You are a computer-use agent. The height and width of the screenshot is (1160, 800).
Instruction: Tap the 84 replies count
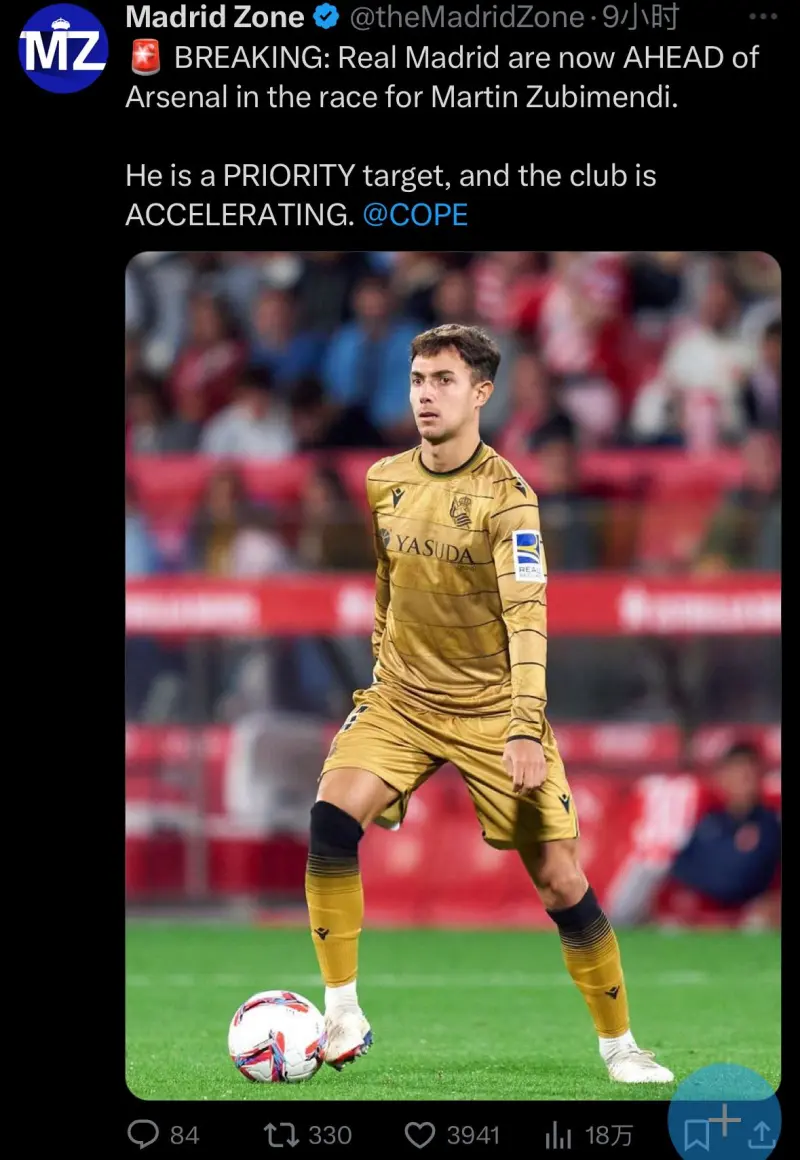(x=184, y=1135)
